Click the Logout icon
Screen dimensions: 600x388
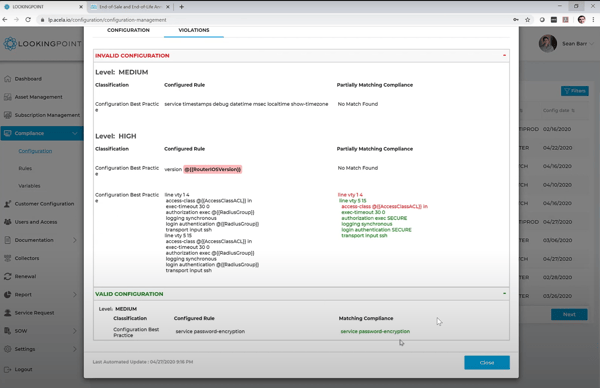pyautogui.click(x=8, y=369)
